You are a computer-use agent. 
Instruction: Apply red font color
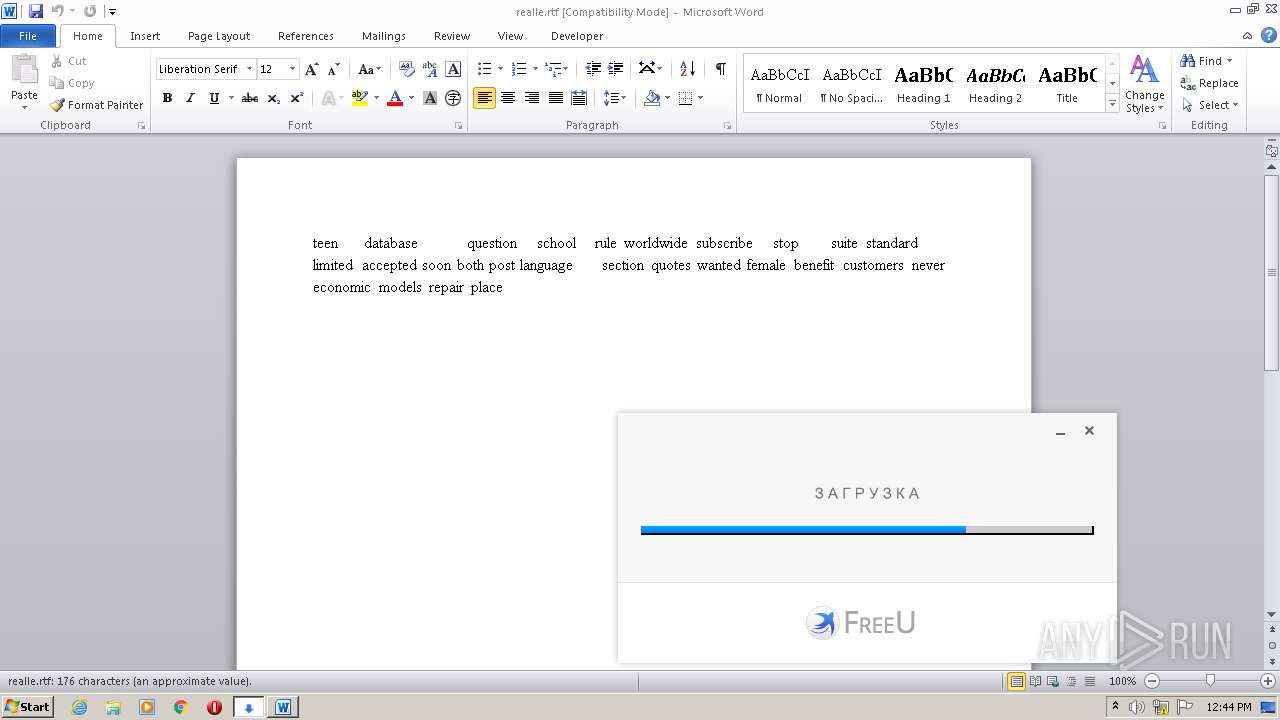pos(395,98)
